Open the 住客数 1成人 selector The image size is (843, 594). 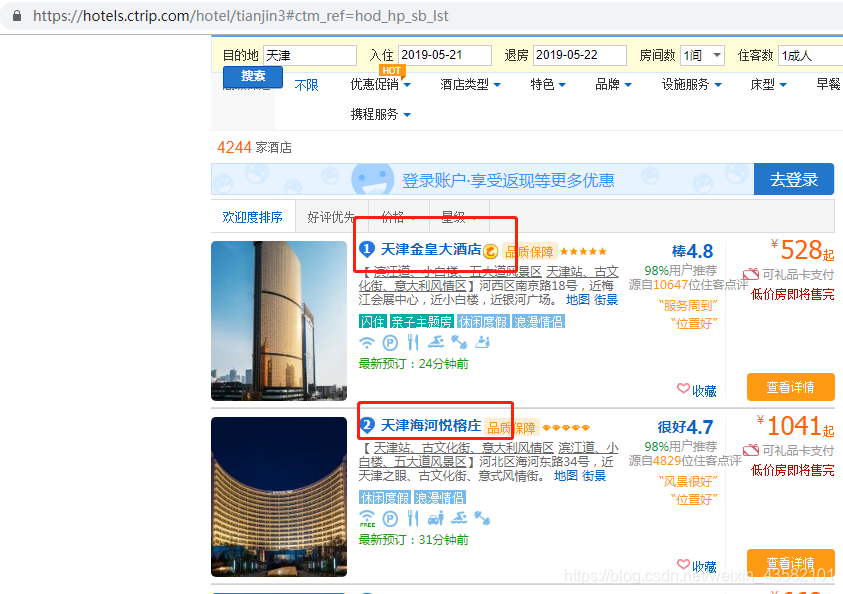pyautogui.click(x=810, y=55)
